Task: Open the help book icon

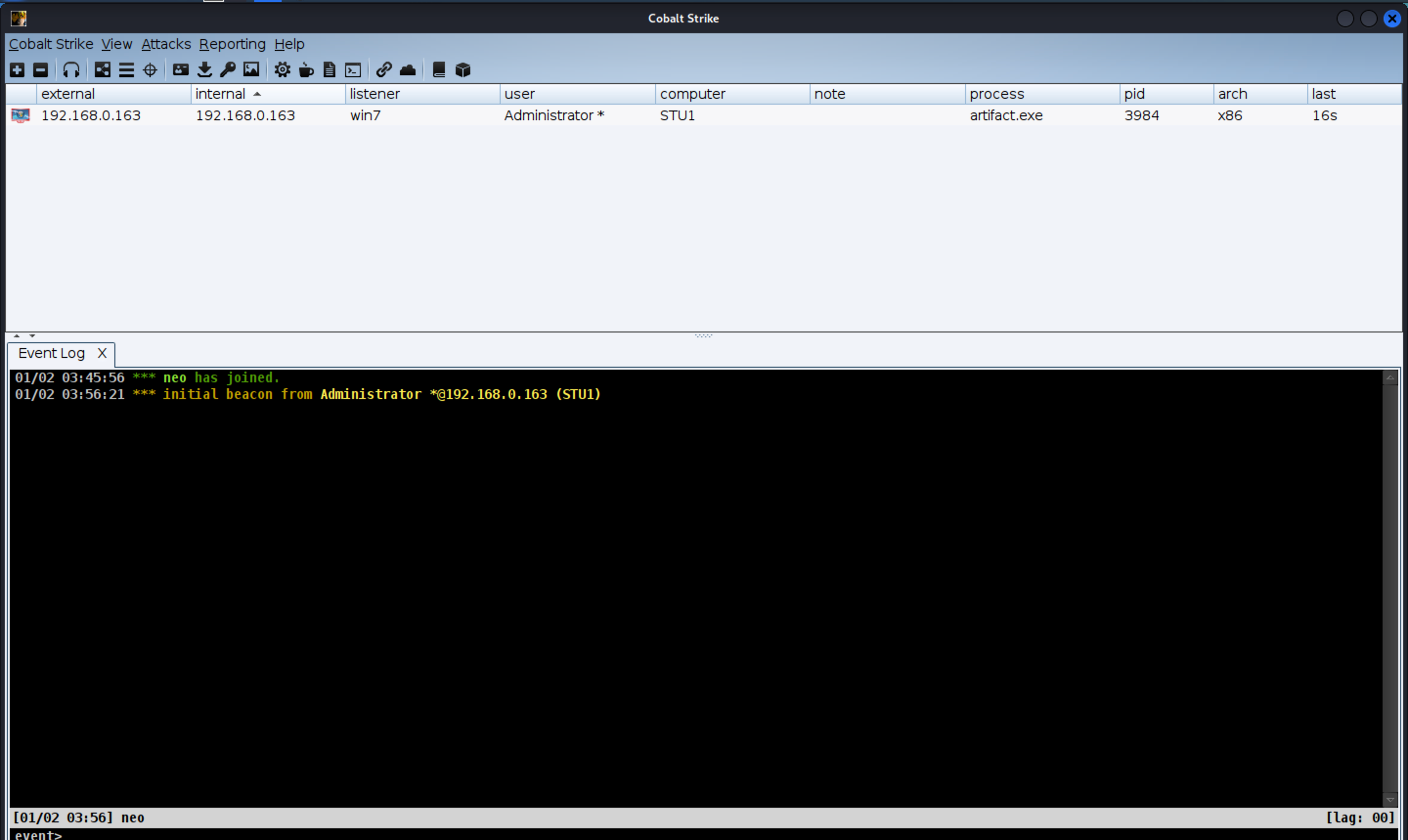Action: click(439, 69)
